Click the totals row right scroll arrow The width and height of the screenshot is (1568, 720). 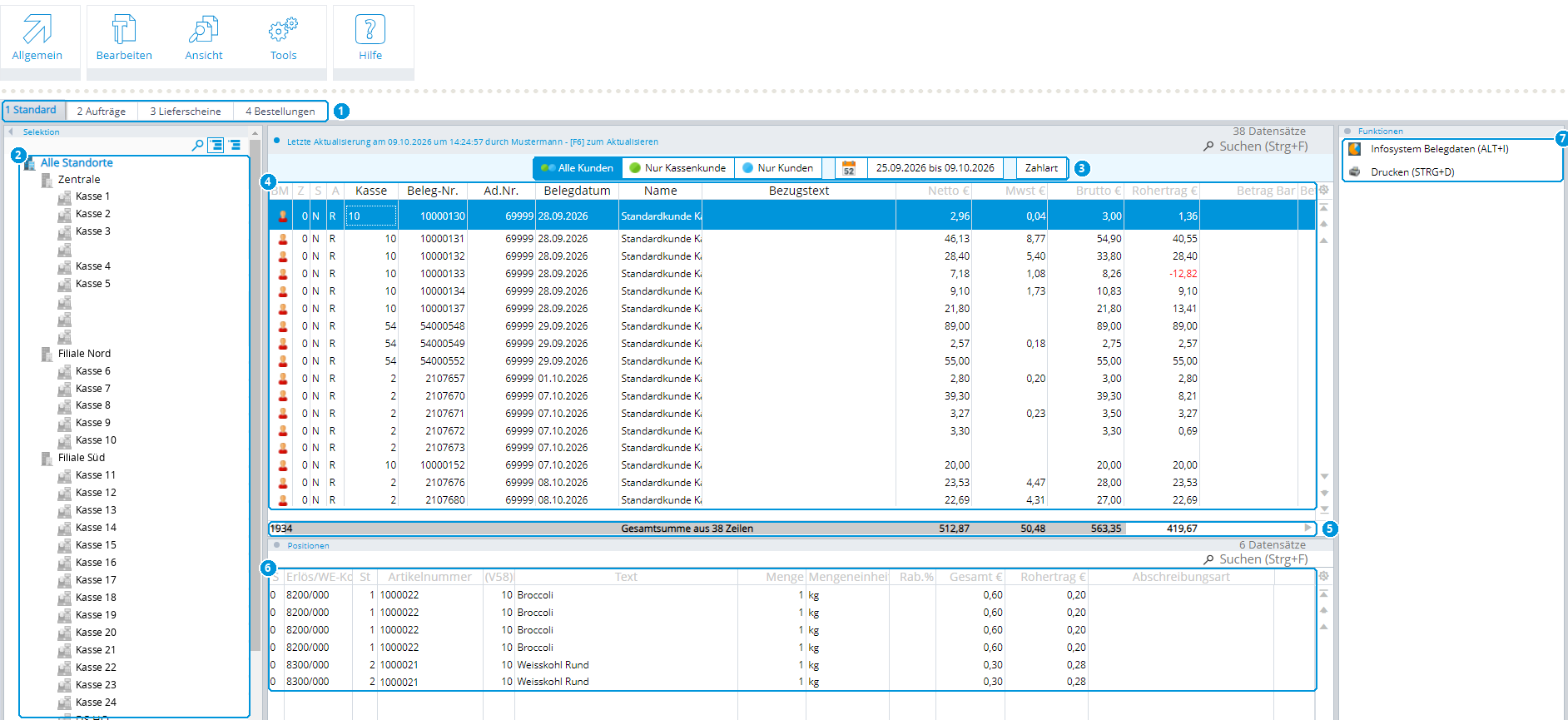[1307, 529]
